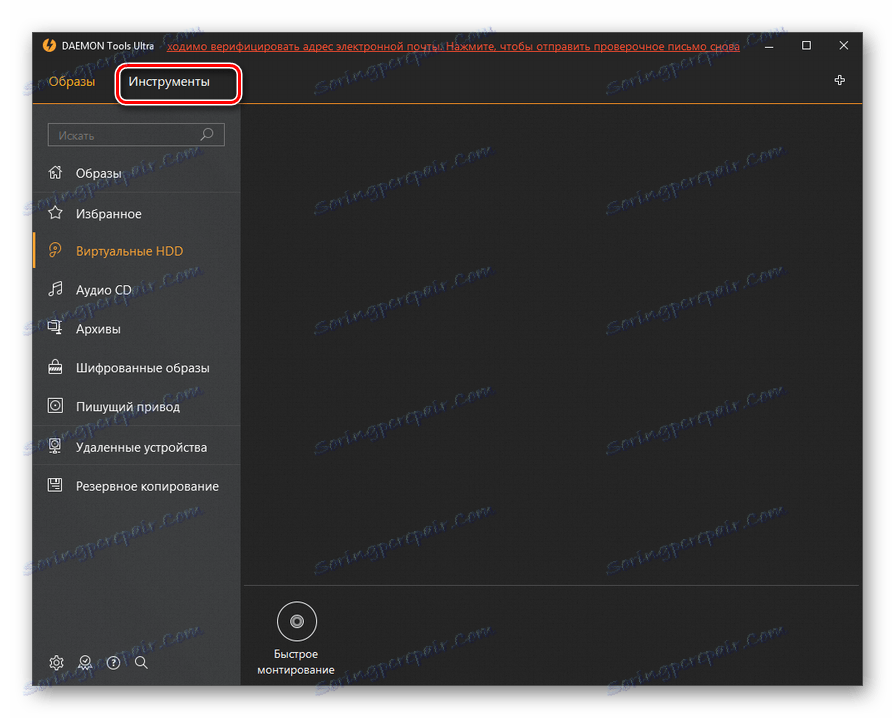The width and height of the screenshot is (895, 718).
Task: Switch to the Образы tab
Action: click(71, 82)
